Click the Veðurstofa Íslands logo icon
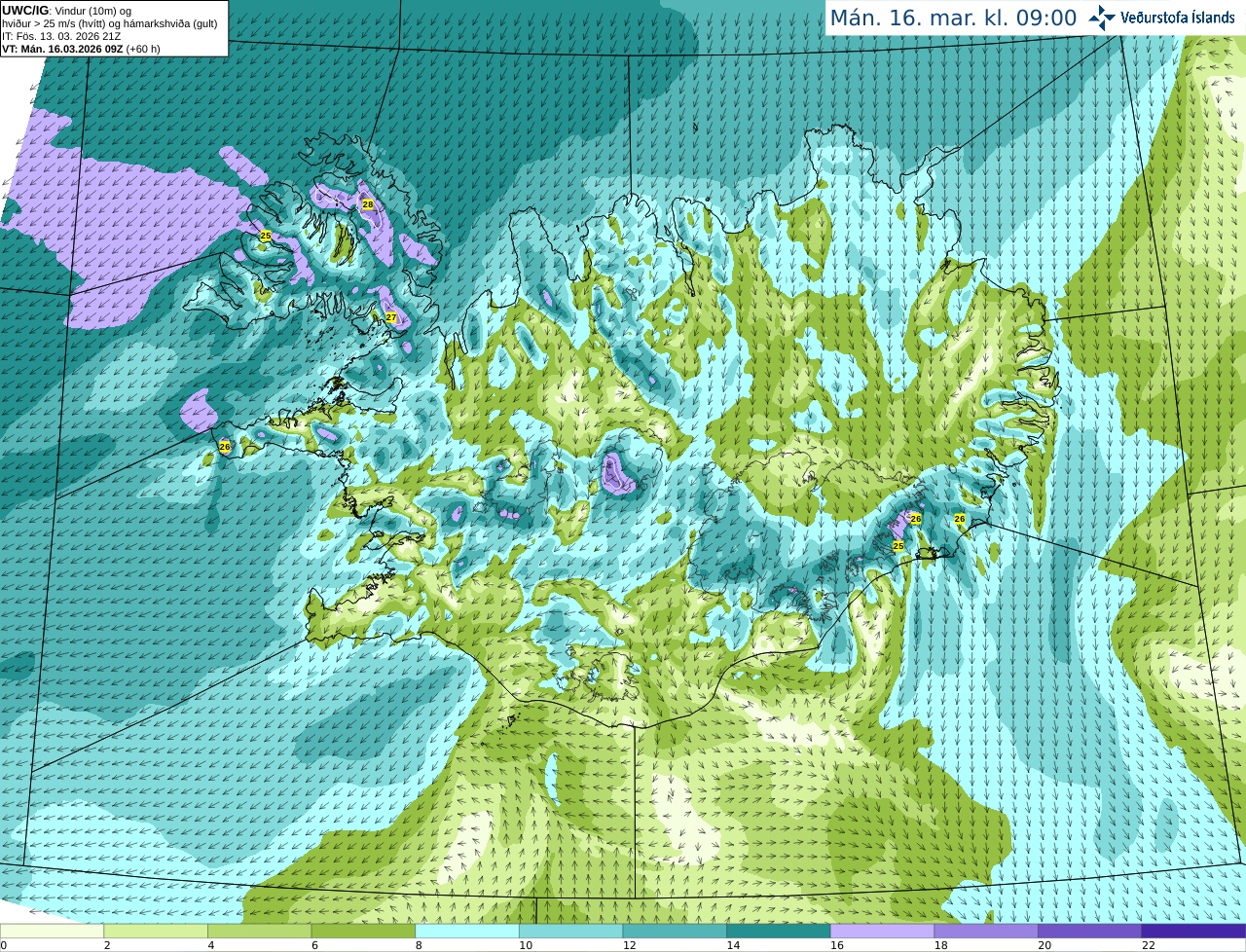The height and width of the screenshot is (952, 1246). [x=1102, y=18]
